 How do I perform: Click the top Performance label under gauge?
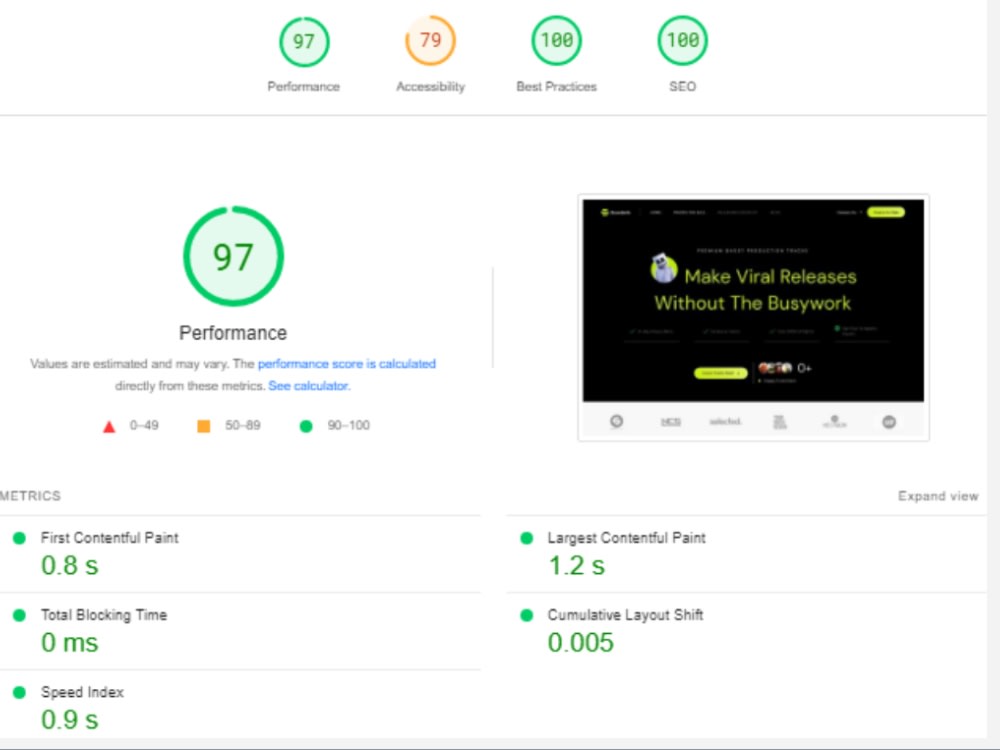coord(304,87)
